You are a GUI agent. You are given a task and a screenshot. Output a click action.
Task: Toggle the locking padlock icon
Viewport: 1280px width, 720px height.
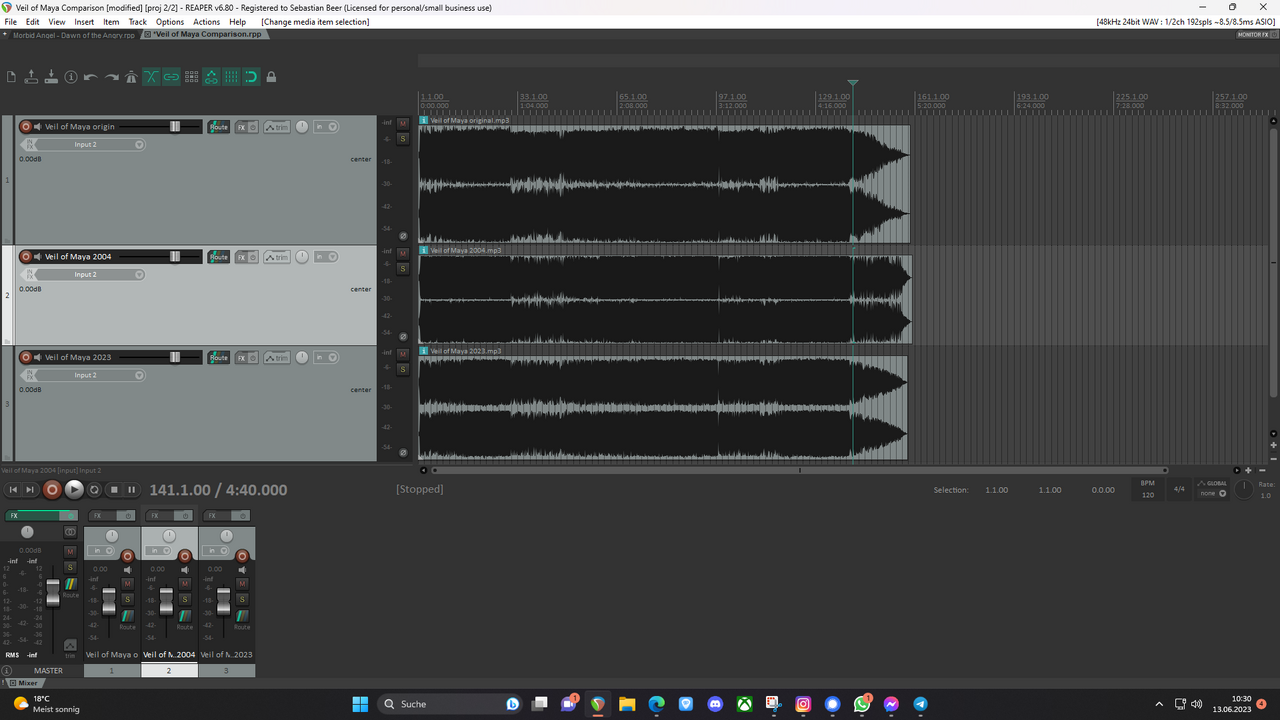pyautogui.click(x=271, y=77)
